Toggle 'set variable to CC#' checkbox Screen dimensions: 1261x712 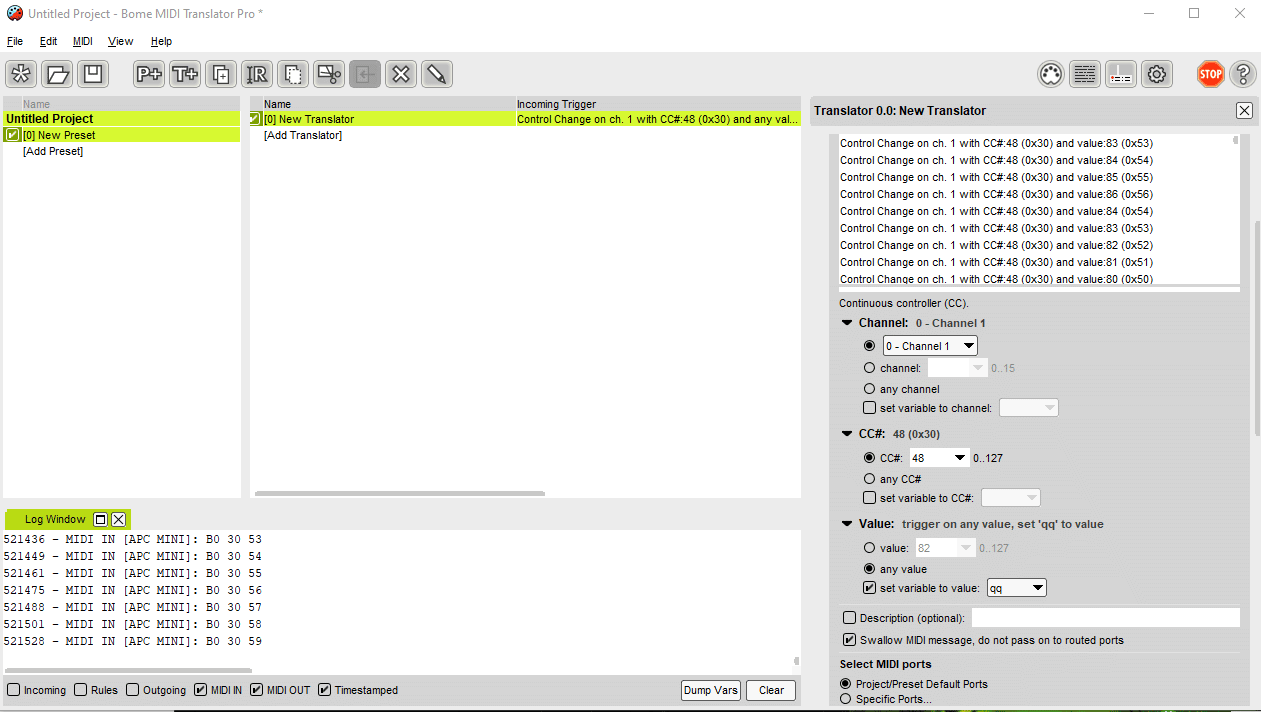pyautogui.click(x=869, y=498)
